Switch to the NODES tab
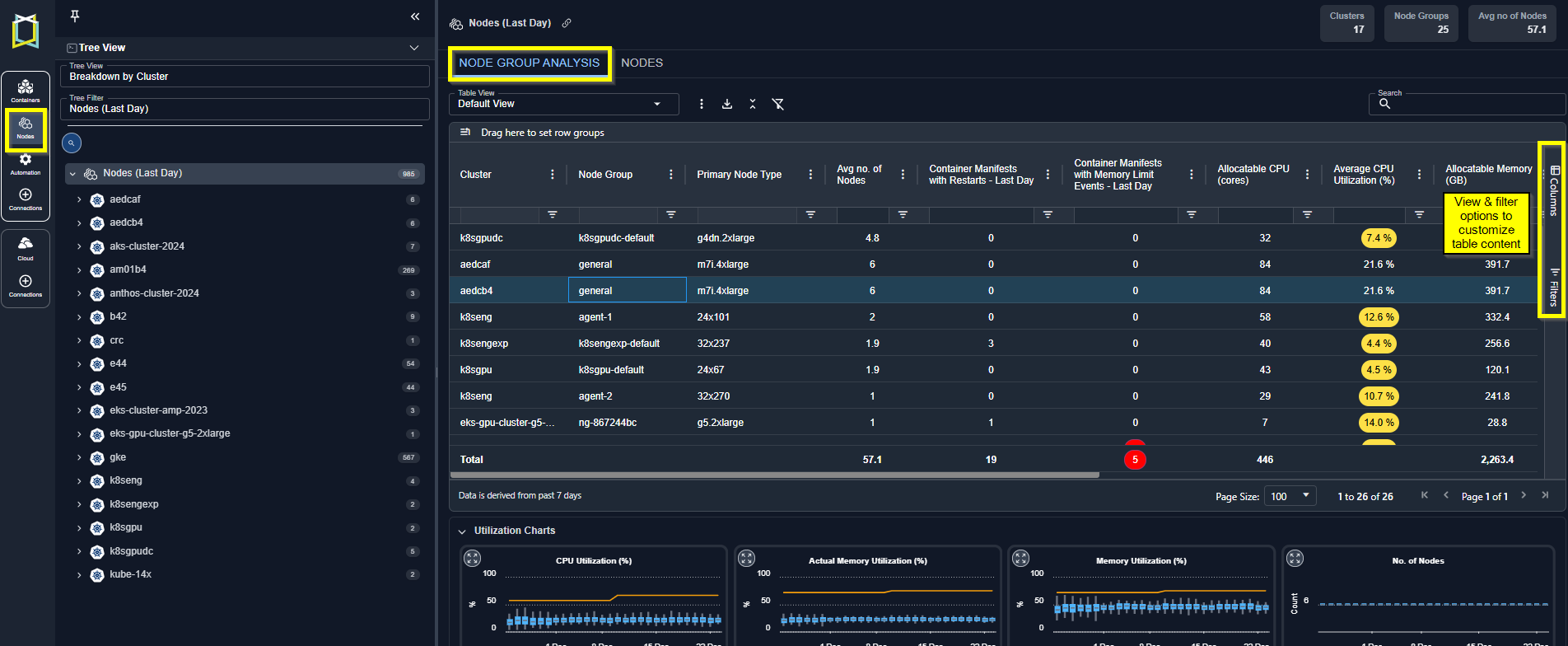1568x646 pixels. [642, 63]
